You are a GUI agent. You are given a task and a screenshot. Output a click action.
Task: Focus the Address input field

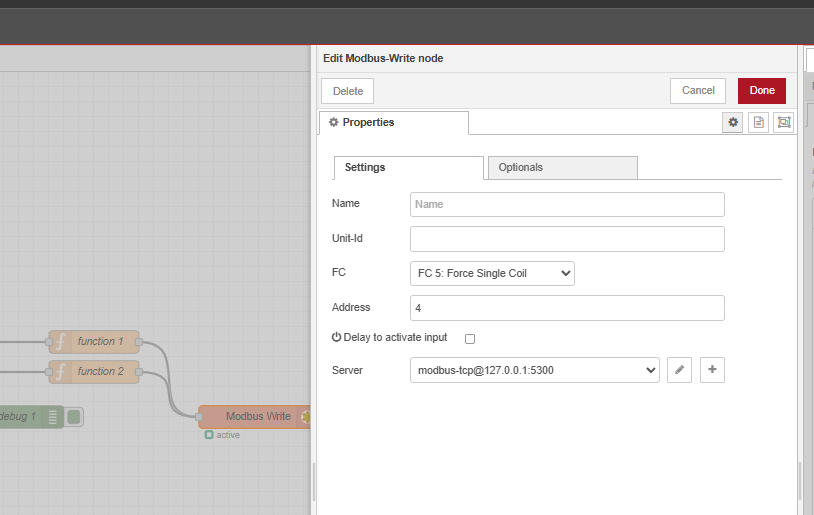[x=567, y=308]
